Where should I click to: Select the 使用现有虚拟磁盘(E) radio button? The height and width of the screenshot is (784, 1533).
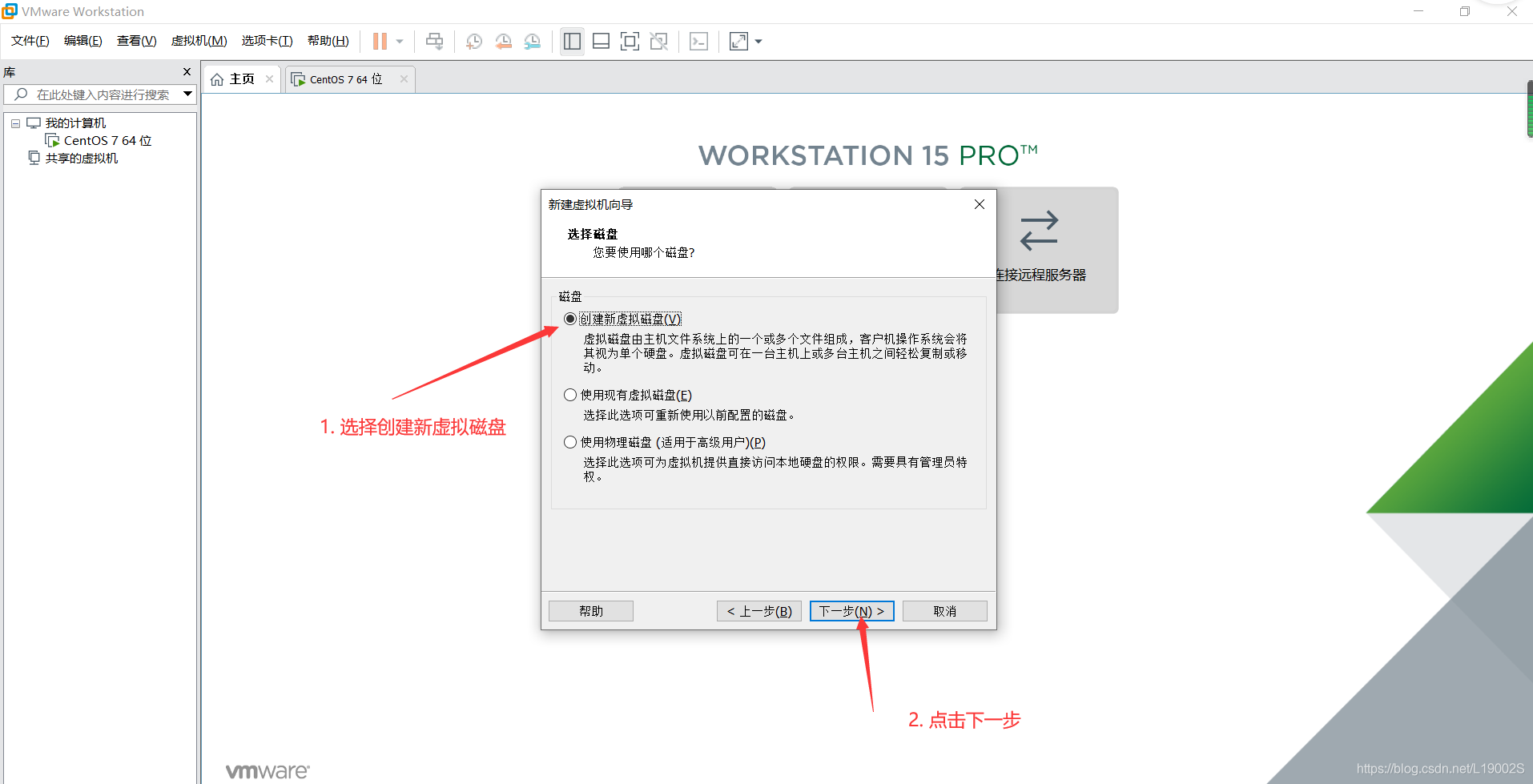pyautogui.click(x=570, y=395)
